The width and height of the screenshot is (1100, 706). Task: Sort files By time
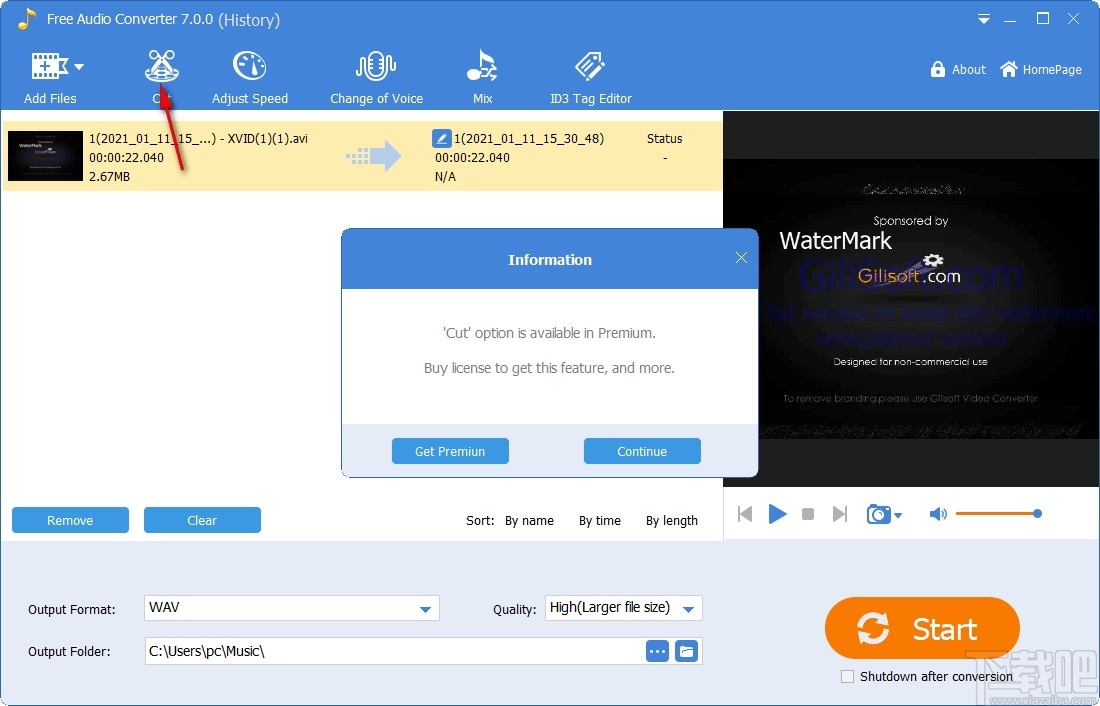(x=599, y=520)
